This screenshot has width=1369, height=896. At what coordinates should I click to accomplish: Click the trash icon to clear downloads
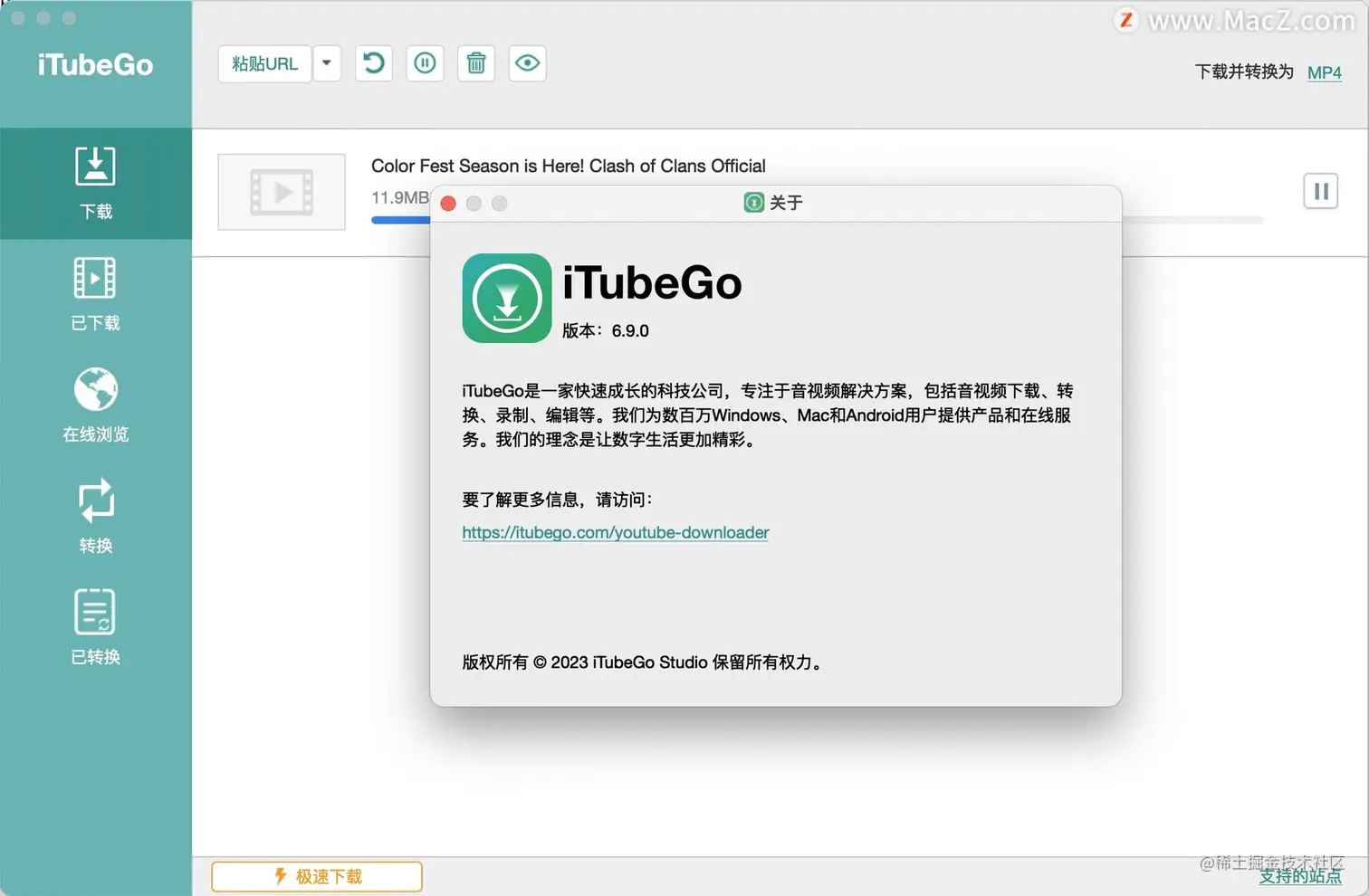click(x=475, y=63)
